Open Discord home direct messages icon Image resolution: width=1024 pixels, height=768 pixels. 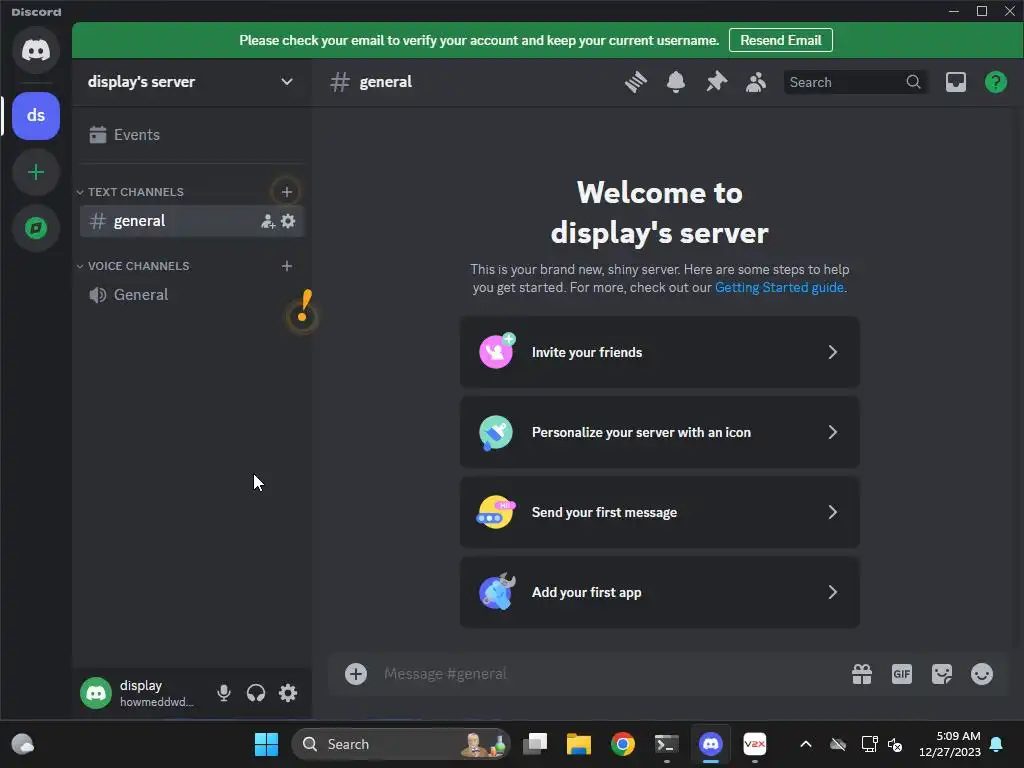pos(36,50)
